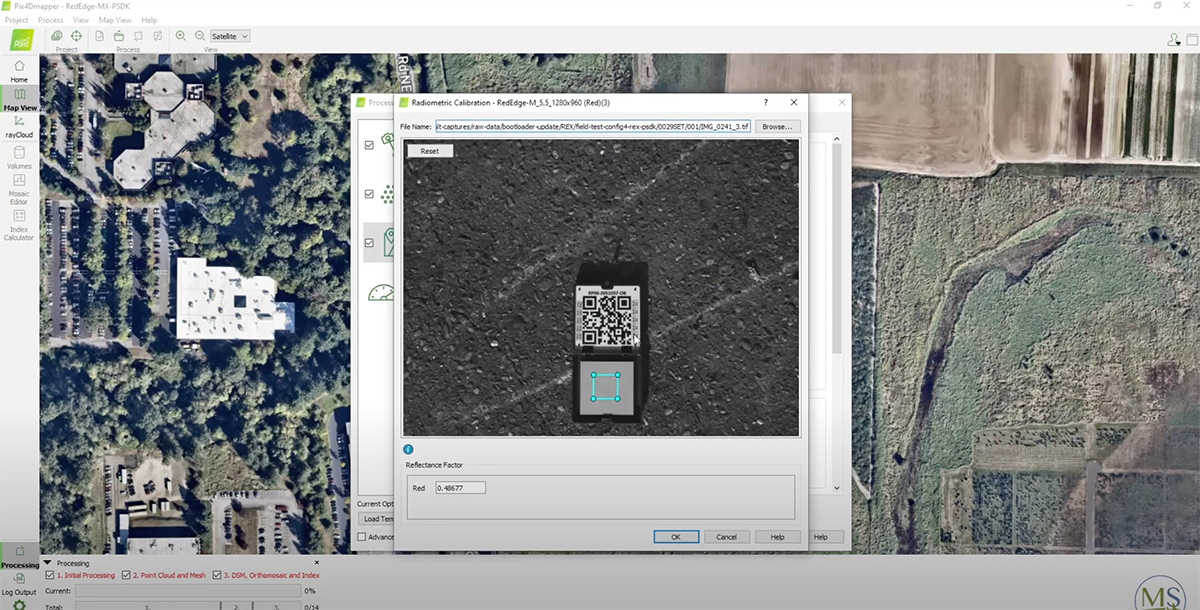Expand the Advanced options checkbox area
The height and width of the screenshot is (610, 1200).
[363, 538]
